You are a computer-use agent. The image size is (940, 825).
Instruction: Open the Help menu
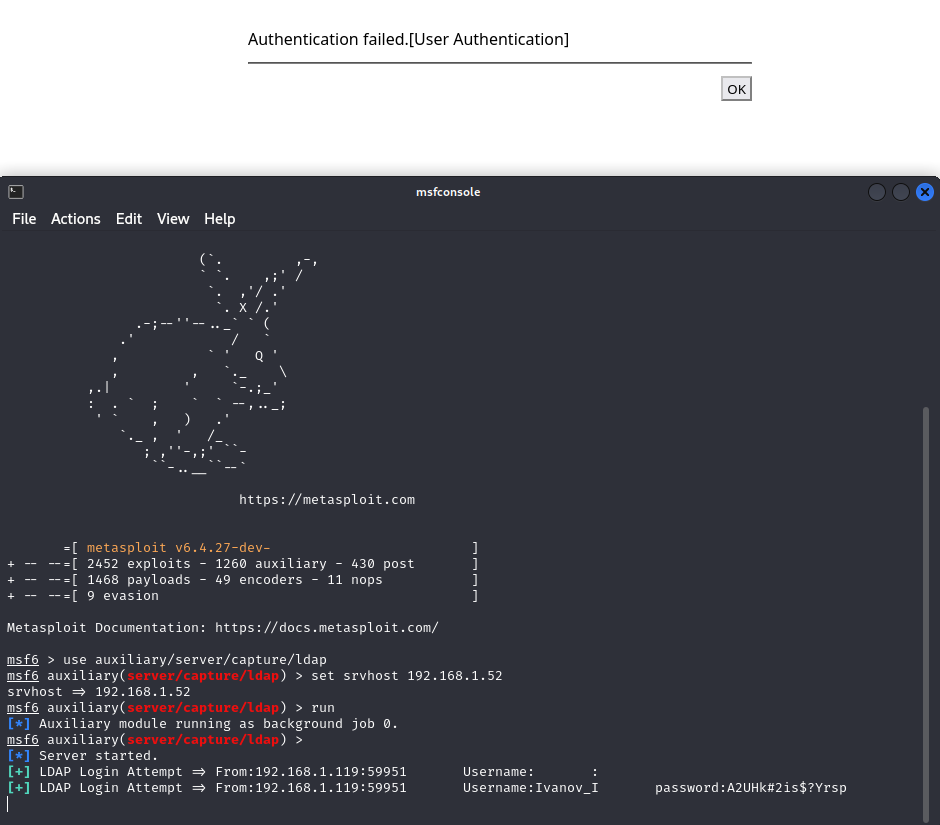[219, 219]
